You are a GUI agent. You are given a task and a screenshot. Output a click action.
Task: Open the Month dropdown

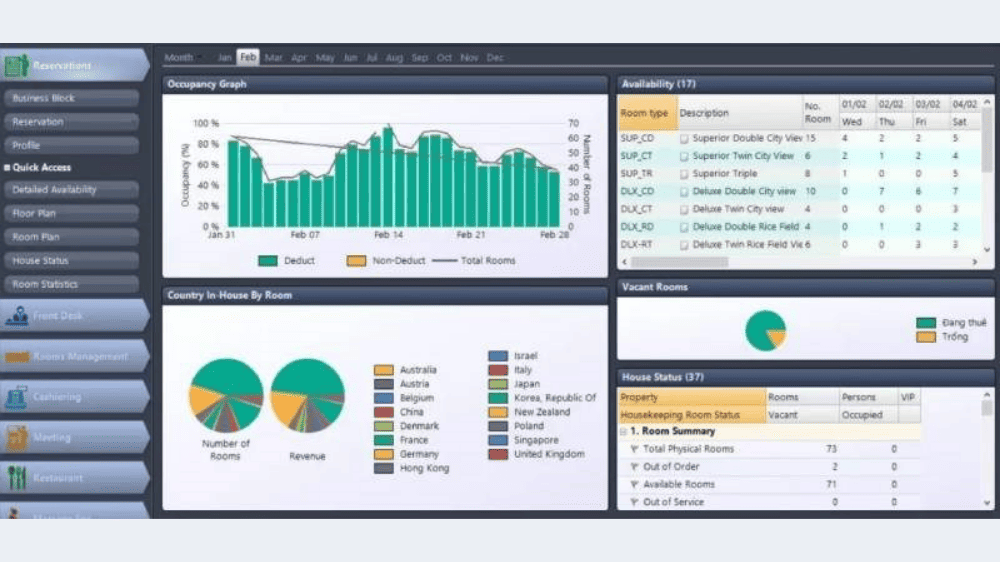click(x=182, y=58)
